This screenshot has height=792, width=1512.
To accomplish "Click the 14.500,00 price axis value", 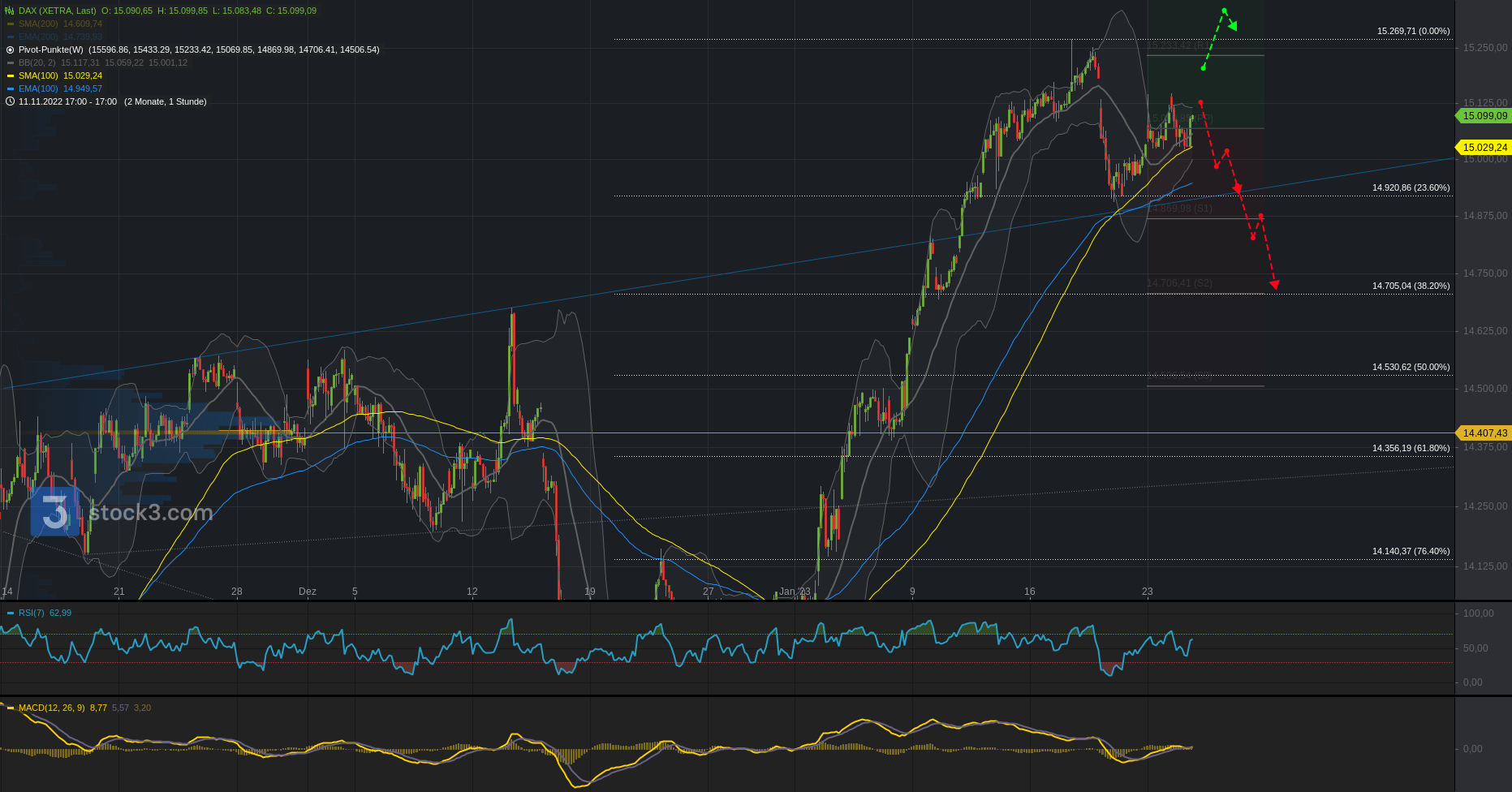I will pyautogui.click(x=1484, y=389).
